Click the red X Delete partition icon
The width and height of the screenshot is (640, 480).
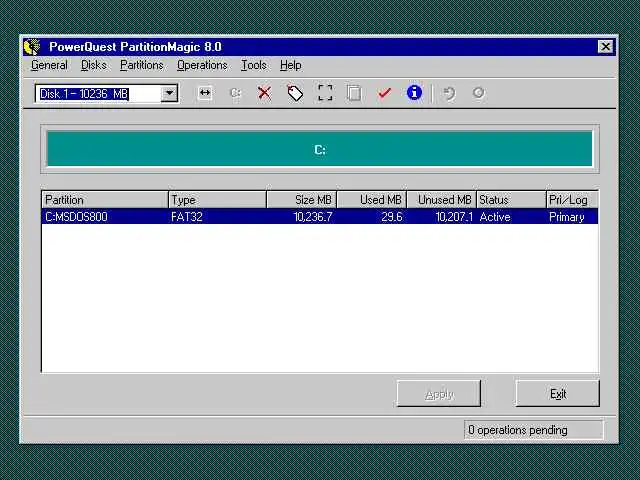tap(264, 93)
